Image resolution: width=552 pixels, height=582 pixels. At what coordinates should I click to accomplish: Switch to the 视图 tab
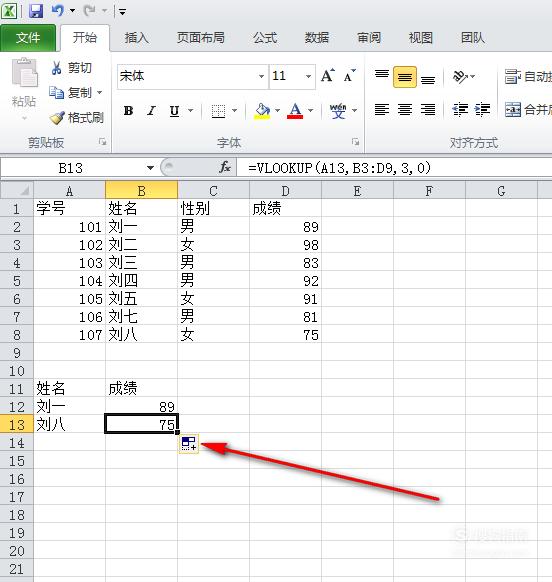pos(421,37)
